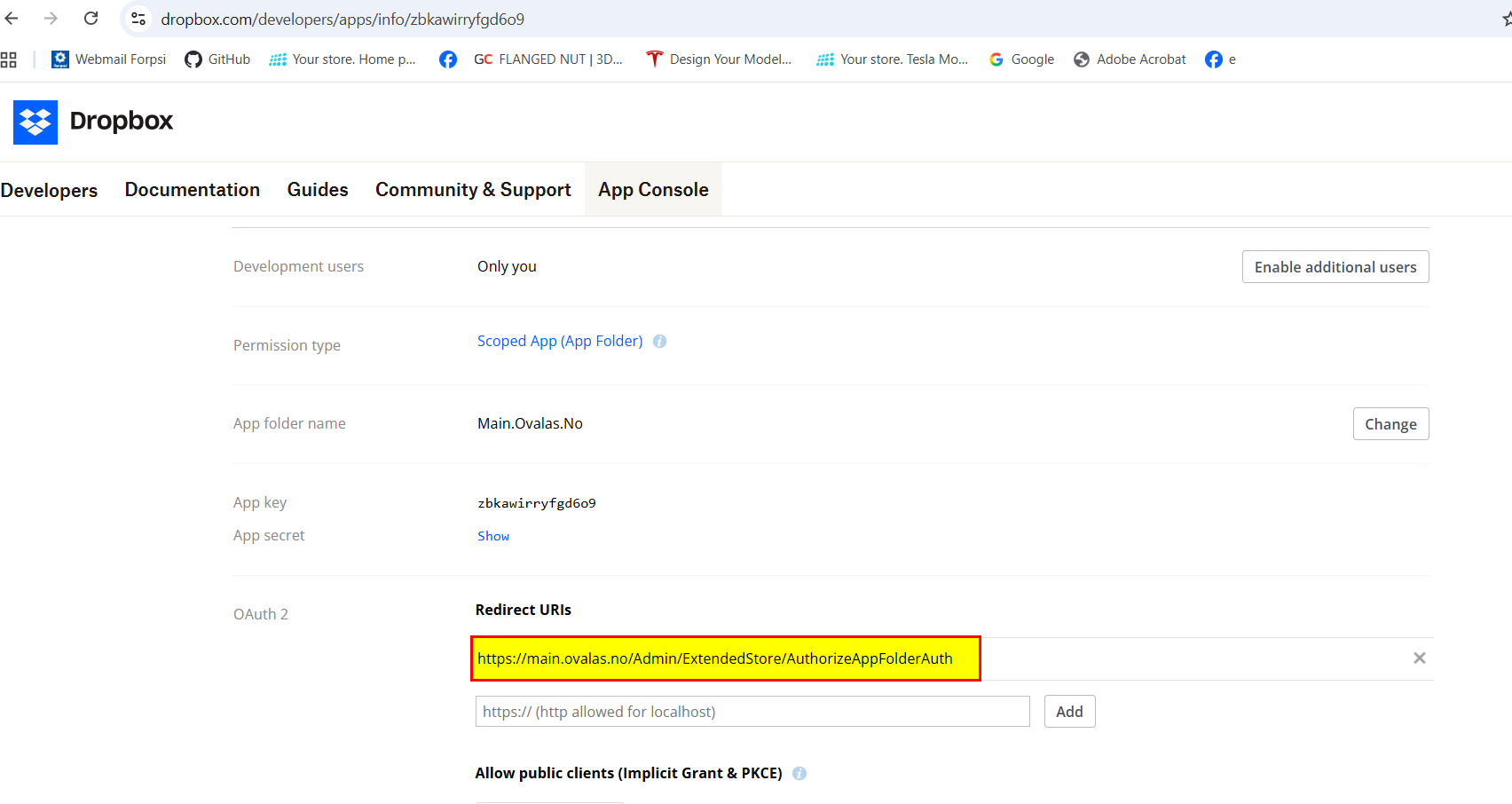1512x804 pixels.
Task: Reload the page with the refresh icon
Action: [91, 19]
